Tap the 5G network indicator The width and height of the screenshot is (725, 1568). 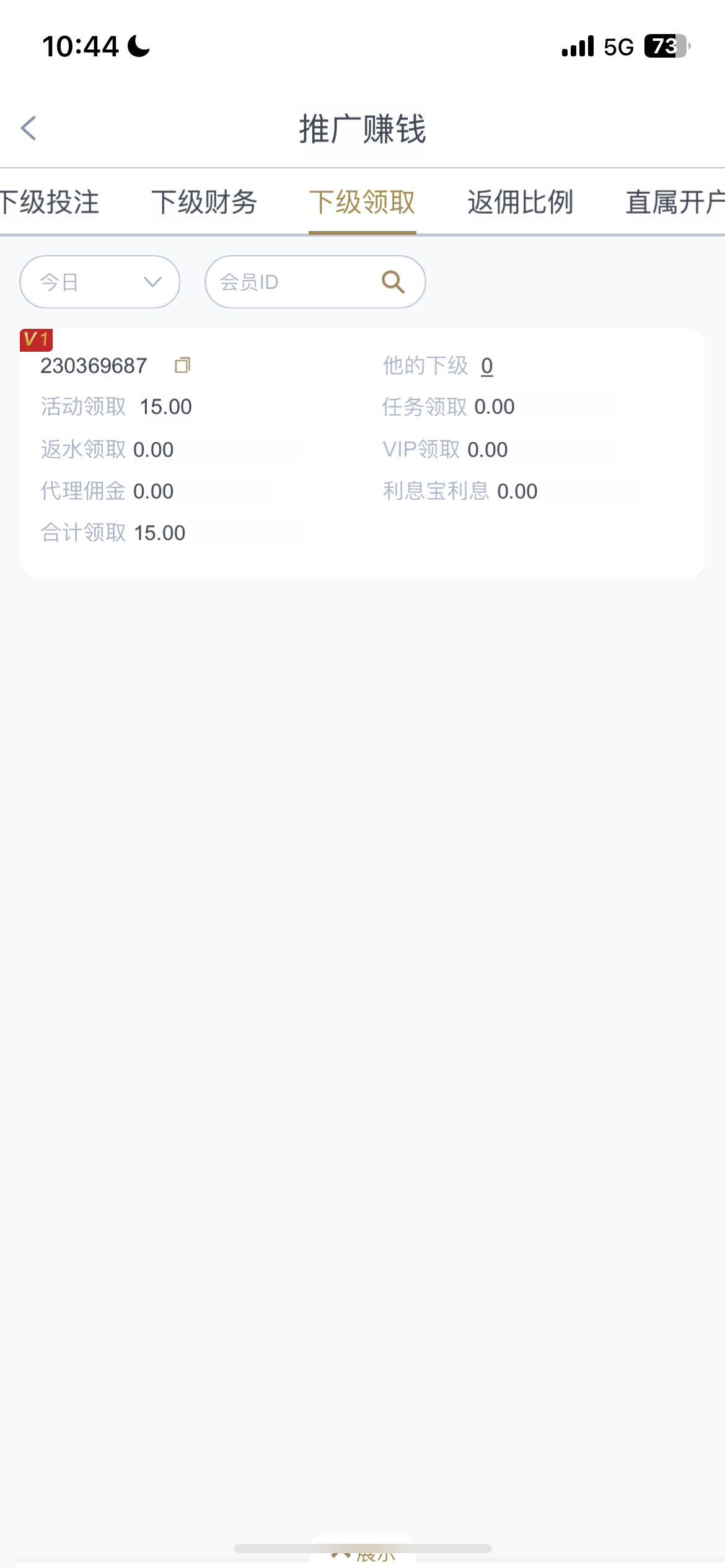[x=618, y=47]
